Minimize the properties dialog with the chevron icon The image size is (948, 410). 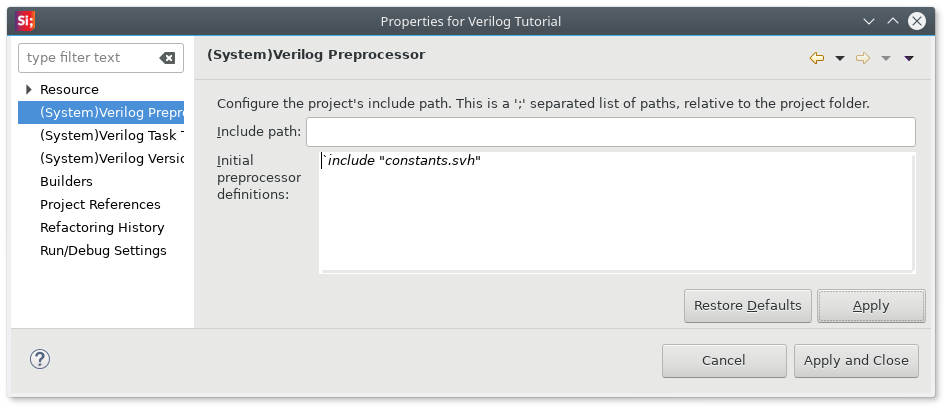pos(869,21)
